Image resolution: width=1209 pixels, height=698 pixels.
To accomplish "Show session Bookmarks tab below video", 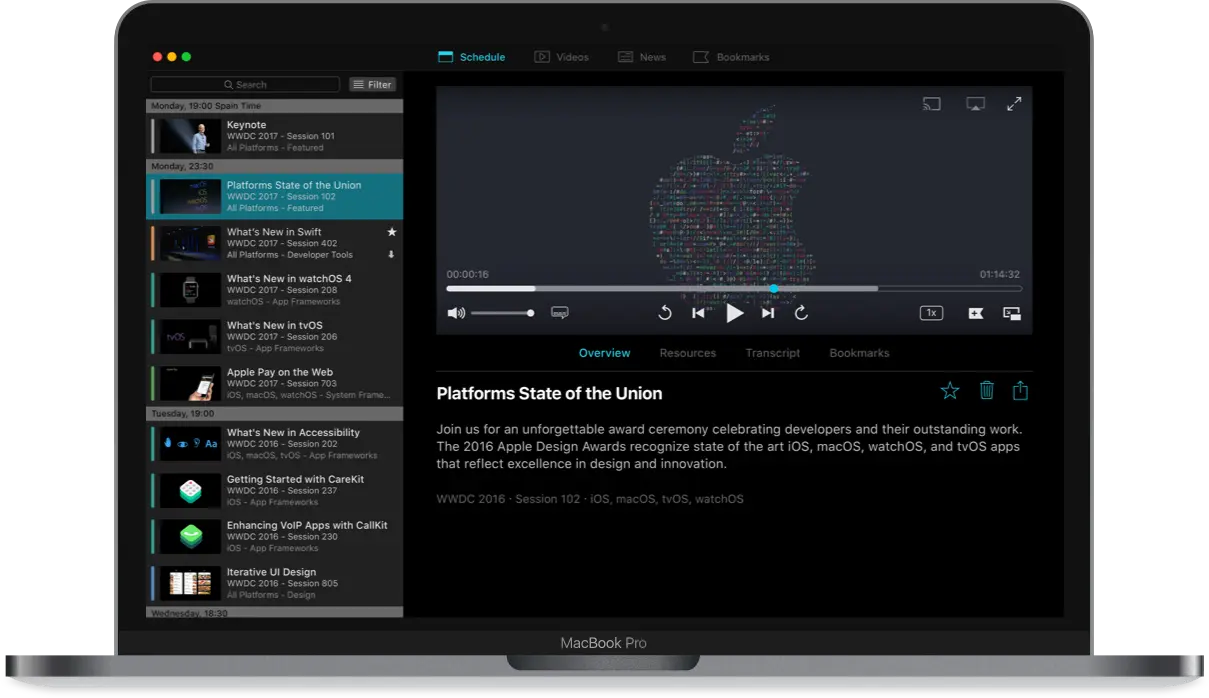I will point(859,353).
